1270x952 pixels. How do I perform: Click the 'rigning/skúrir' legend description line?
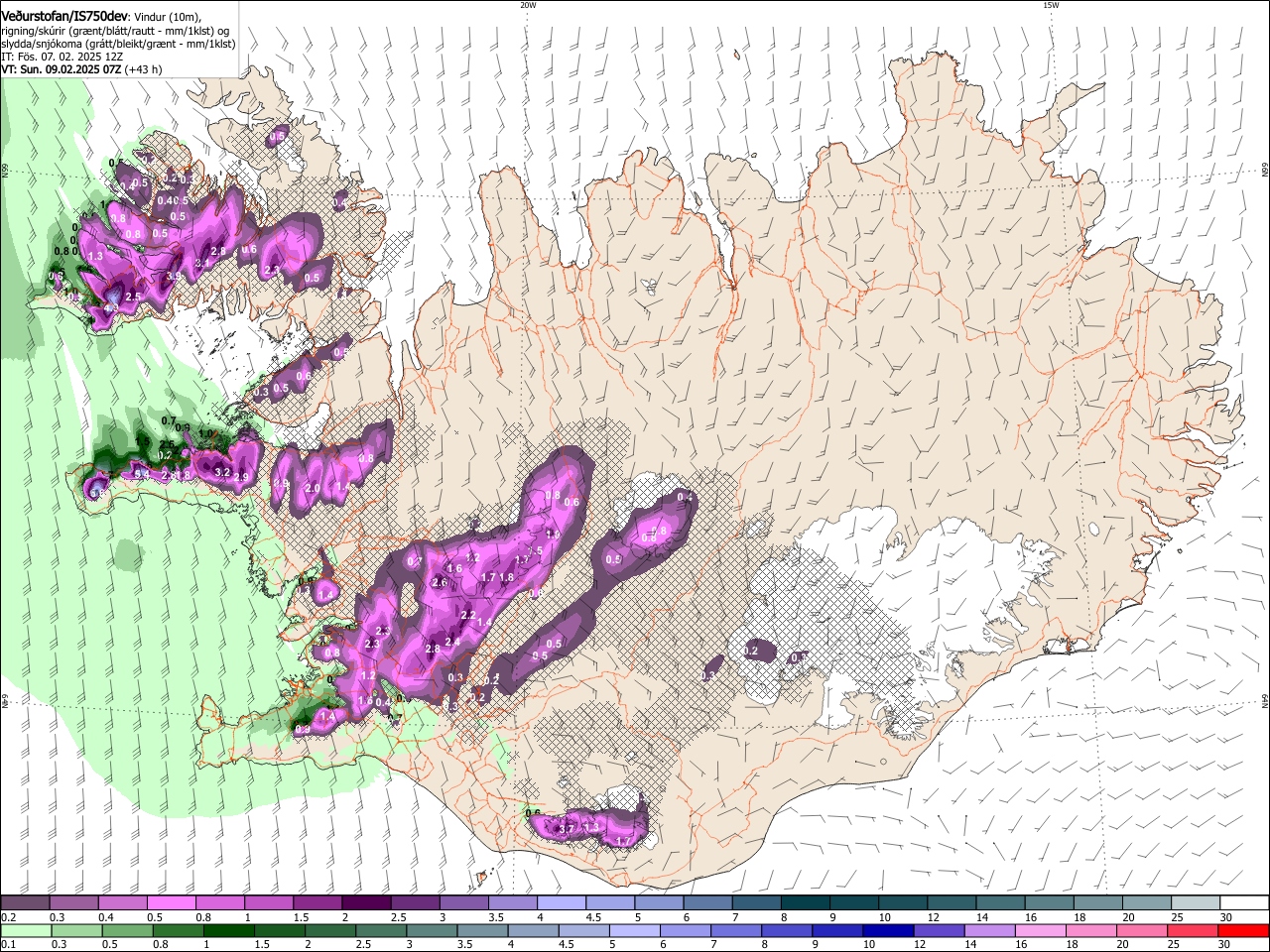(115, 31)
